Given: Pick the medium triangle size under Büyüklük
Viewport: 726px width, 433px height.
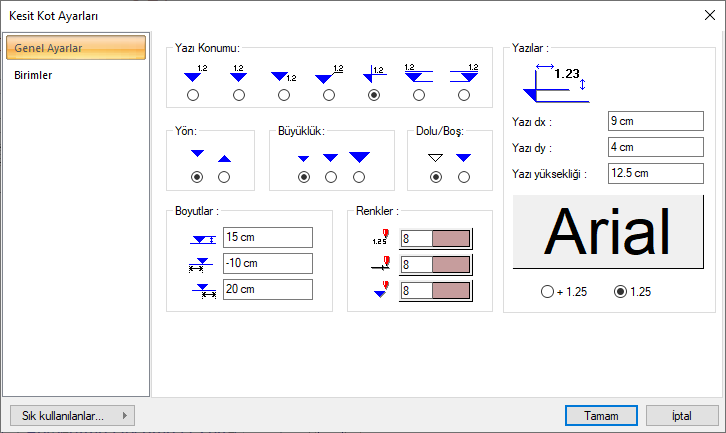Looking at the screenshot, I should pyautogui.click(x=331, y=177).
